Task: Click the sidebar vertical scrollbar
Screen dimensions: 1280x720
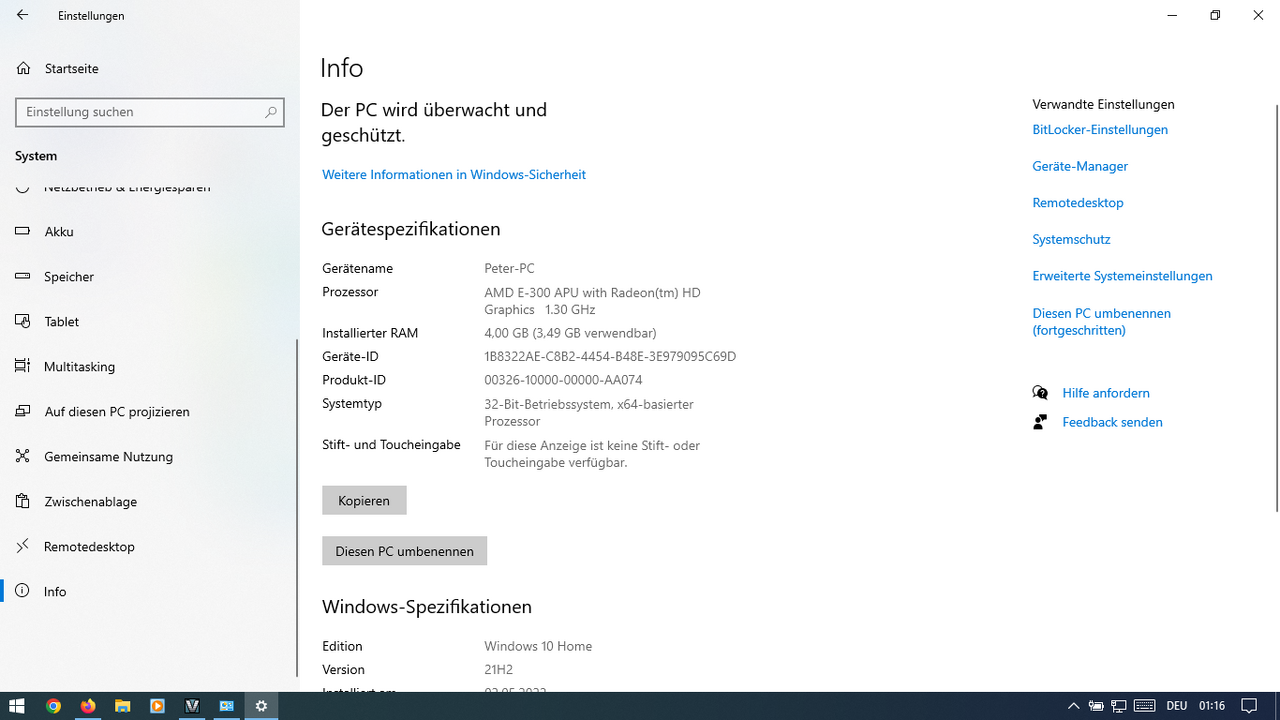Action: [x=297, y=508]
